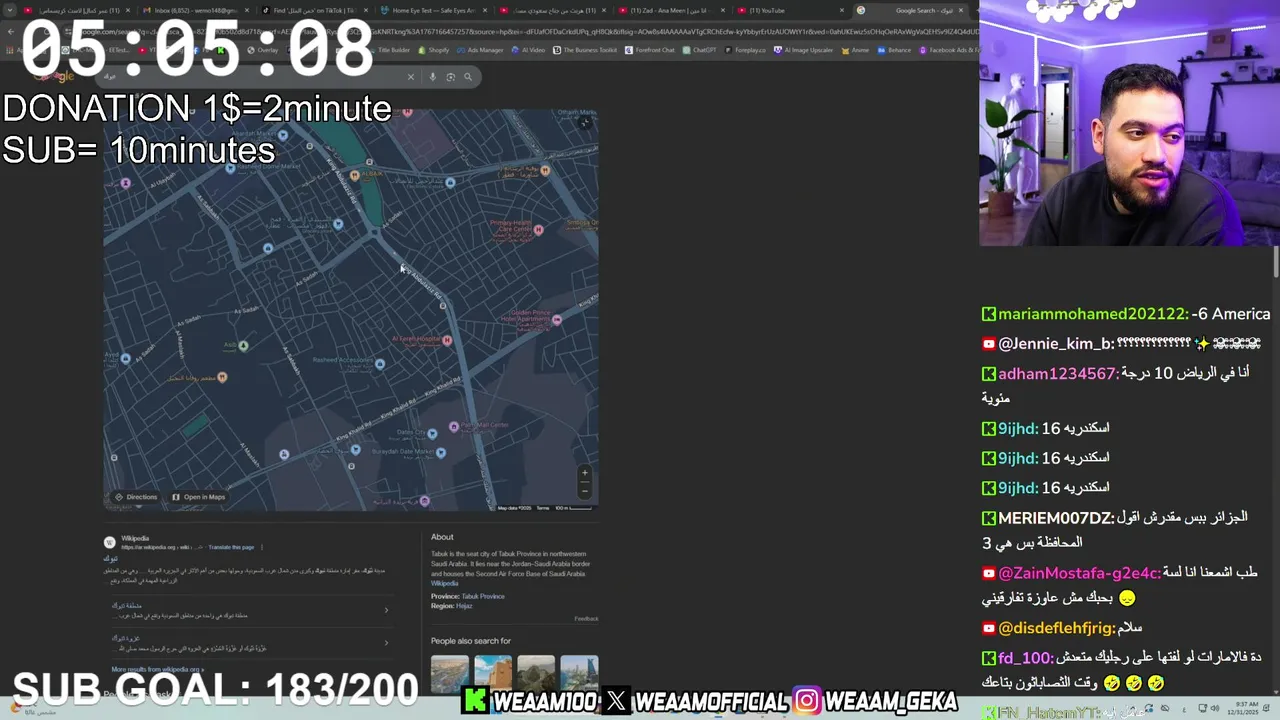Open first People also search for thumbnail

(449, 674)
